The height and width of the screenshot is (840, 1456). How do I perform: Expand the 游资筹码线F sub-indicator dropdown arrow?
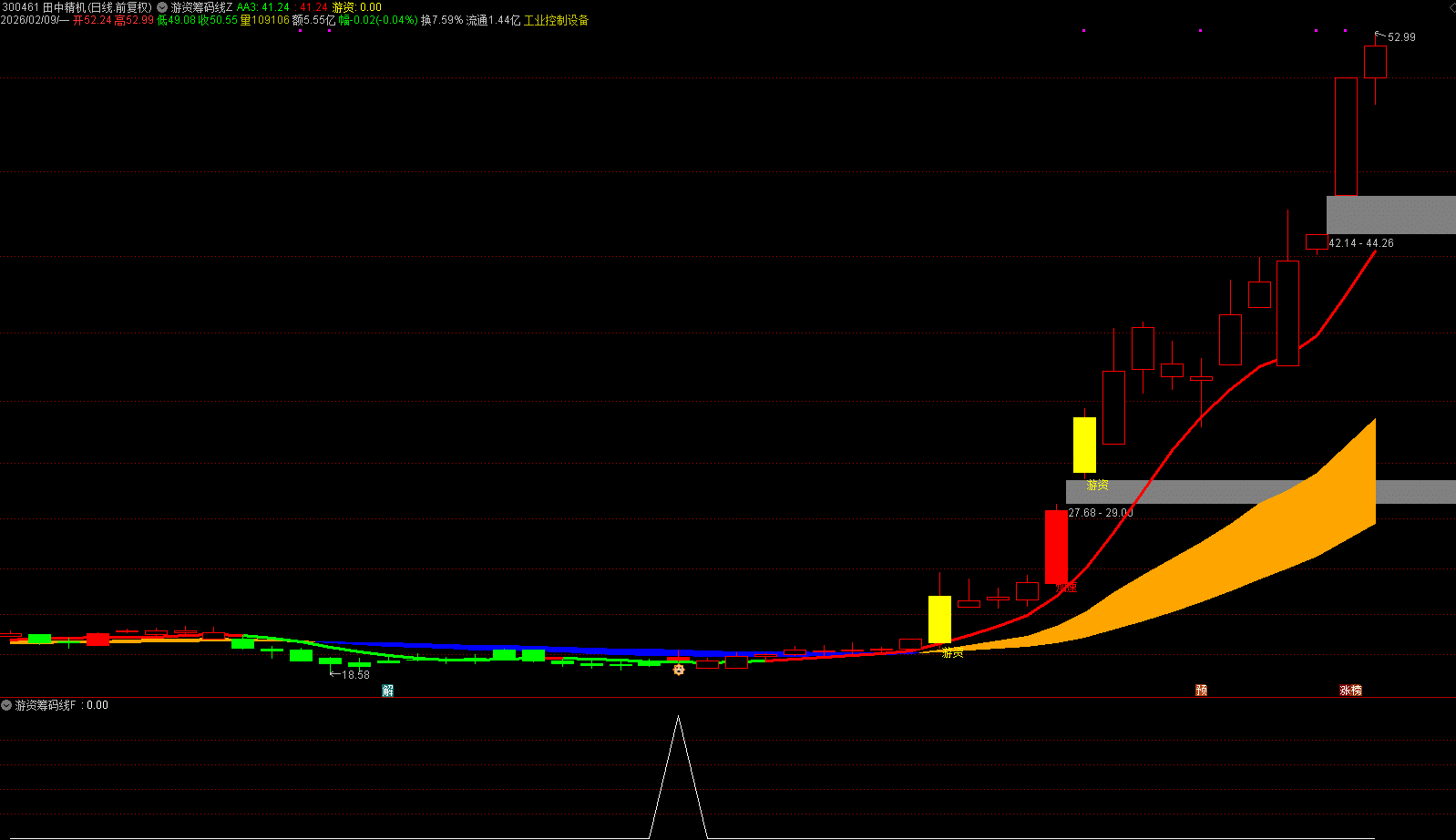point(6,705)
